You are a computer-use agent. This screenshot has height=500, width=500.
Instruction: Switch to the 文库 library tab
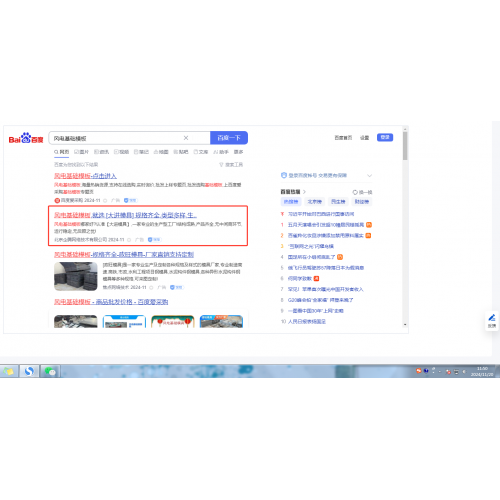[x=201, y=152]
